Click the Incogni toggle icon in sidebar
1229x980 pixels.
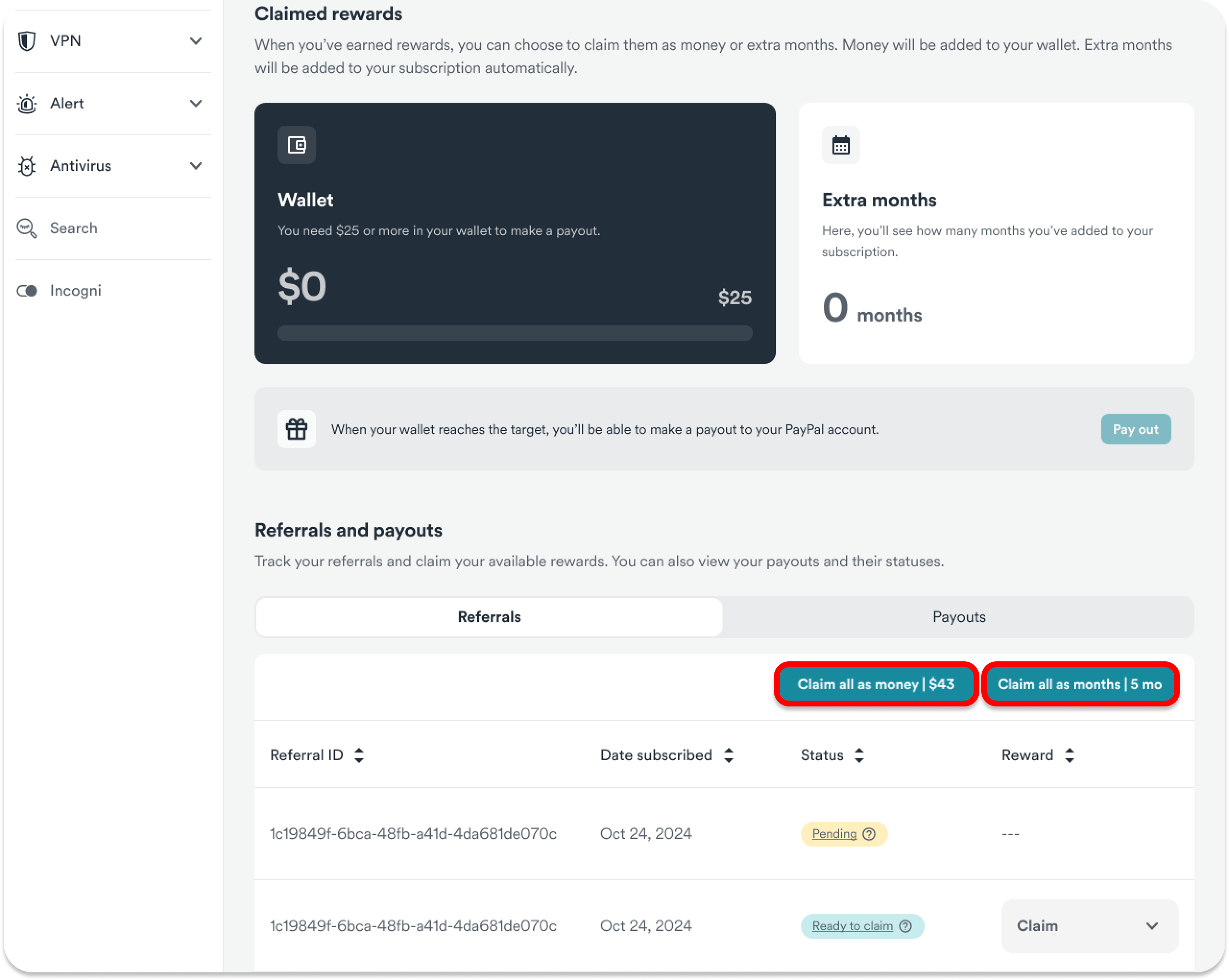click(27, 290)
